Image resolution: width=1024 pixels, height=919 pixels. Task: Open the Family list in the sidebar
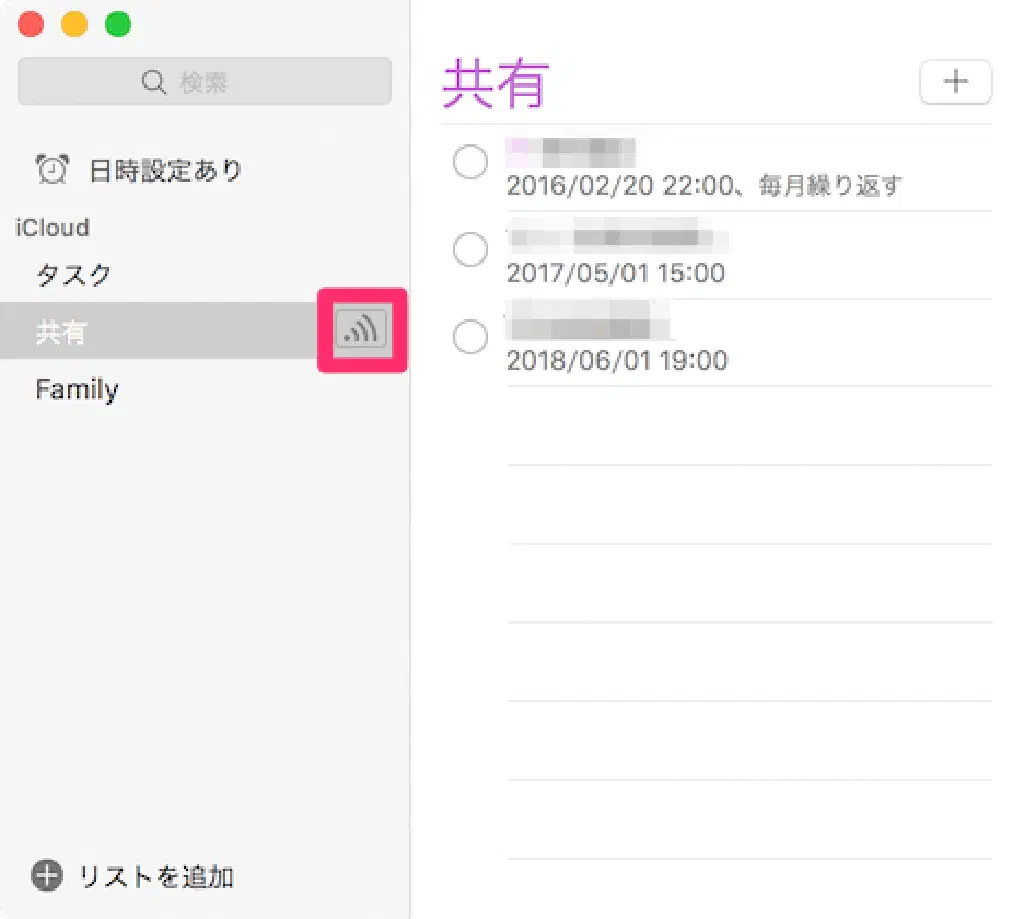coord(77,389)
